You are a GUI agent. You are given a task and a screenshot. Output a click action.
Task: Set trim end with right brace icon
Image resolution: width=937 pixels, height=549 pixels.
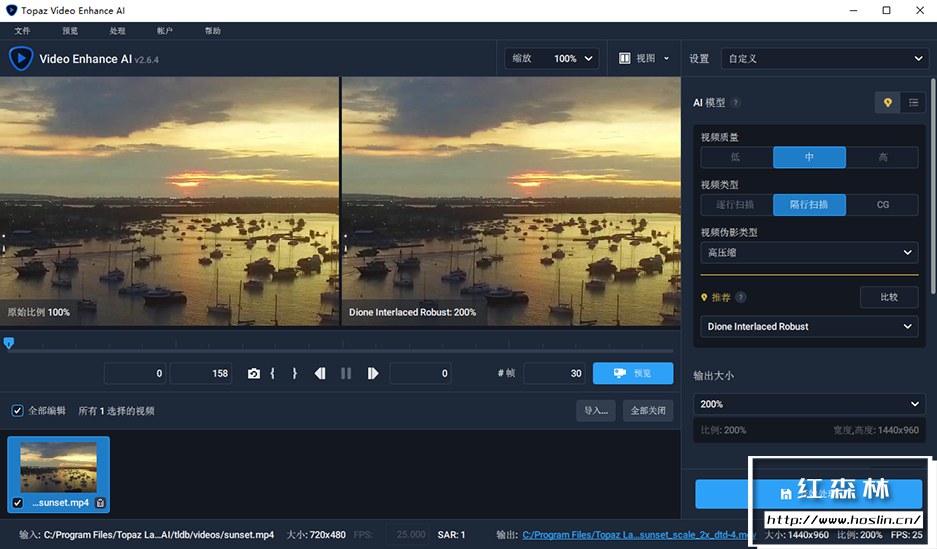click(x=294, y=373)
